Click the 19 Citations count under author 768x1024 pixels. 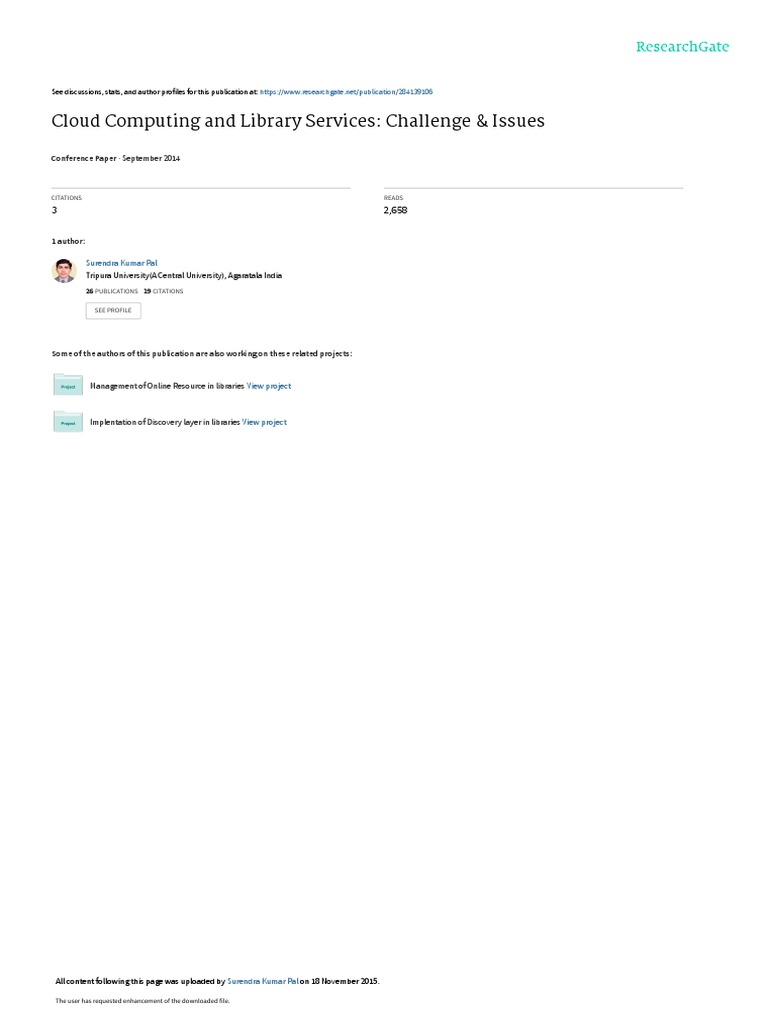(163, 291)
